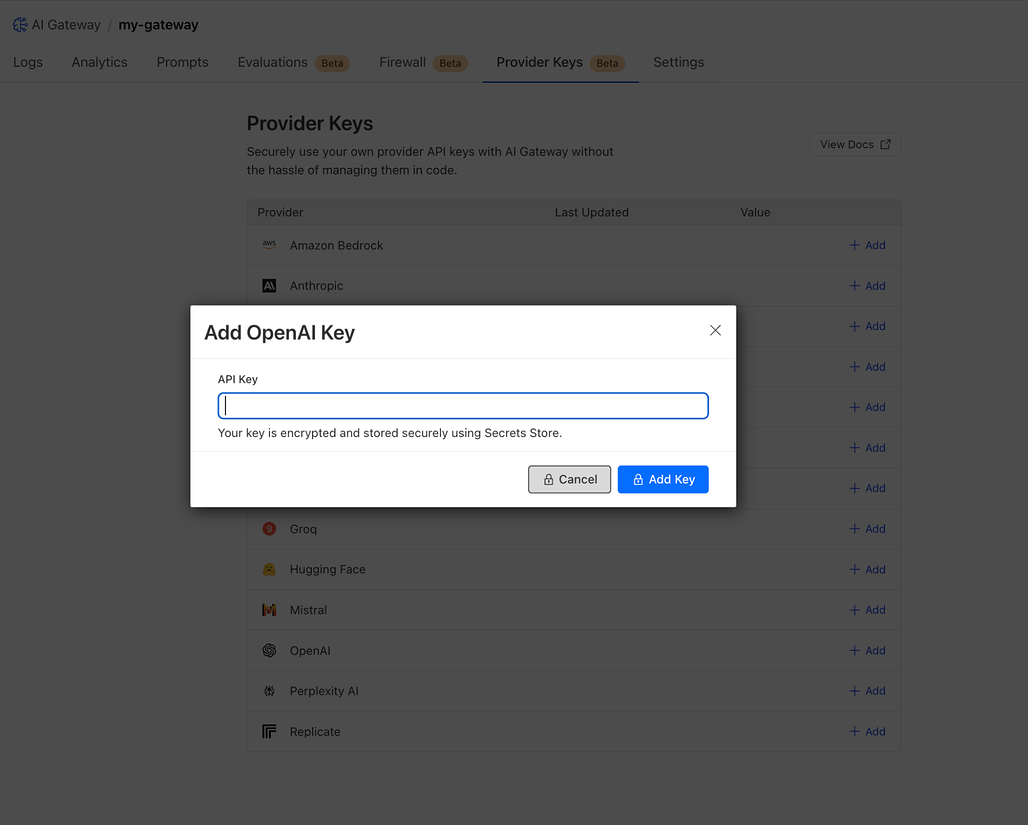1028x825 pixels.
Task: Click the Beta badge next to Firewall
Action: point(450,63)
